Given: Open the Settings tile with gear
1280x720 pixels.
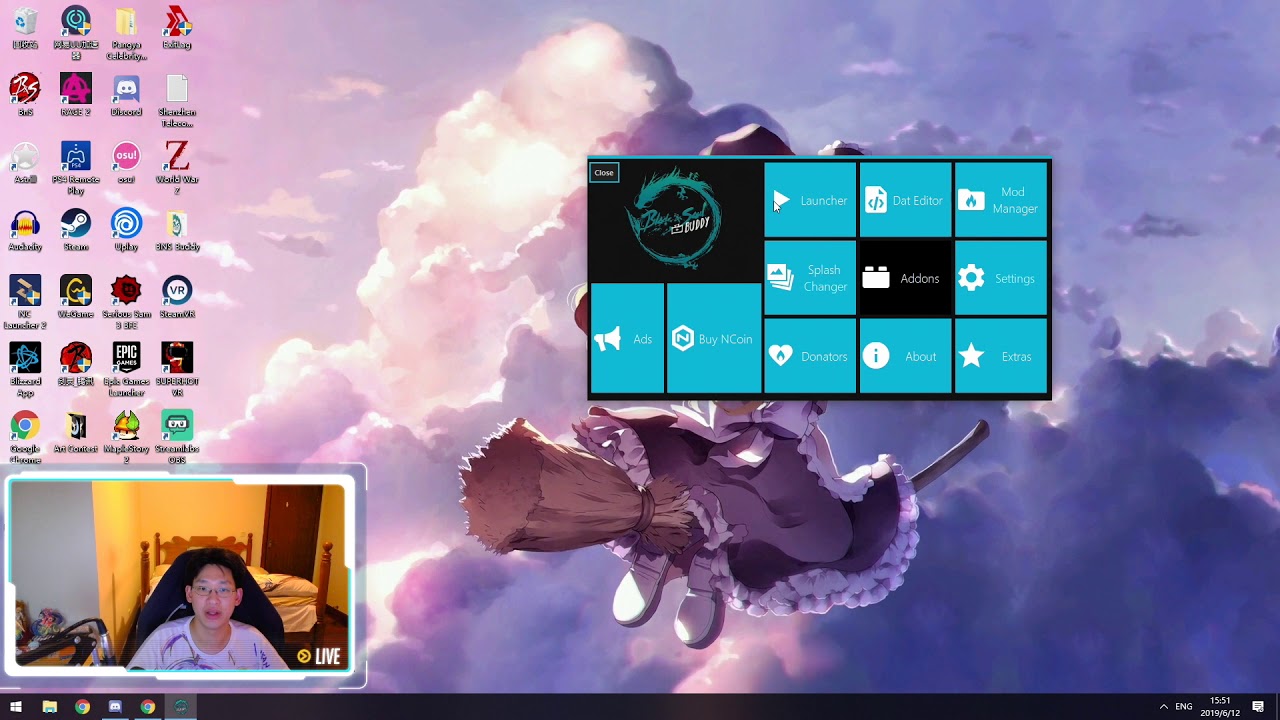Looking at the screenshot, I should [x=1001, y=278].
